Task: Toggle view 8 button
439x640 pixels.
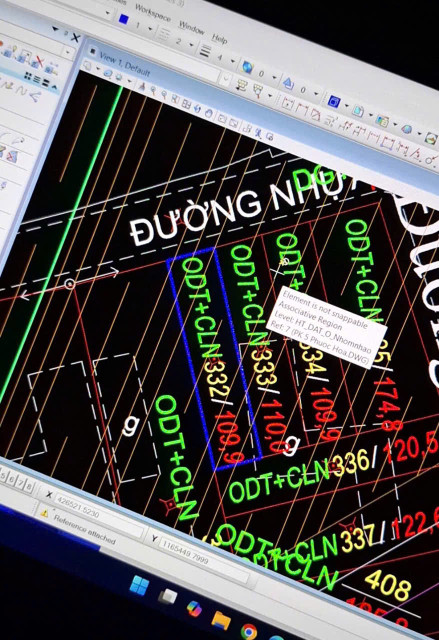Action: click(x=29, y=487)
